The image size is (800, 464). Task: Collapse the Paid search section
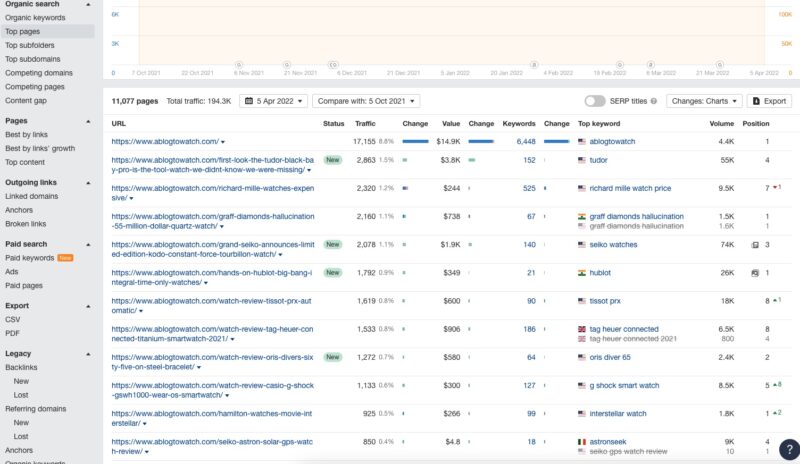(x=88, y=245)
